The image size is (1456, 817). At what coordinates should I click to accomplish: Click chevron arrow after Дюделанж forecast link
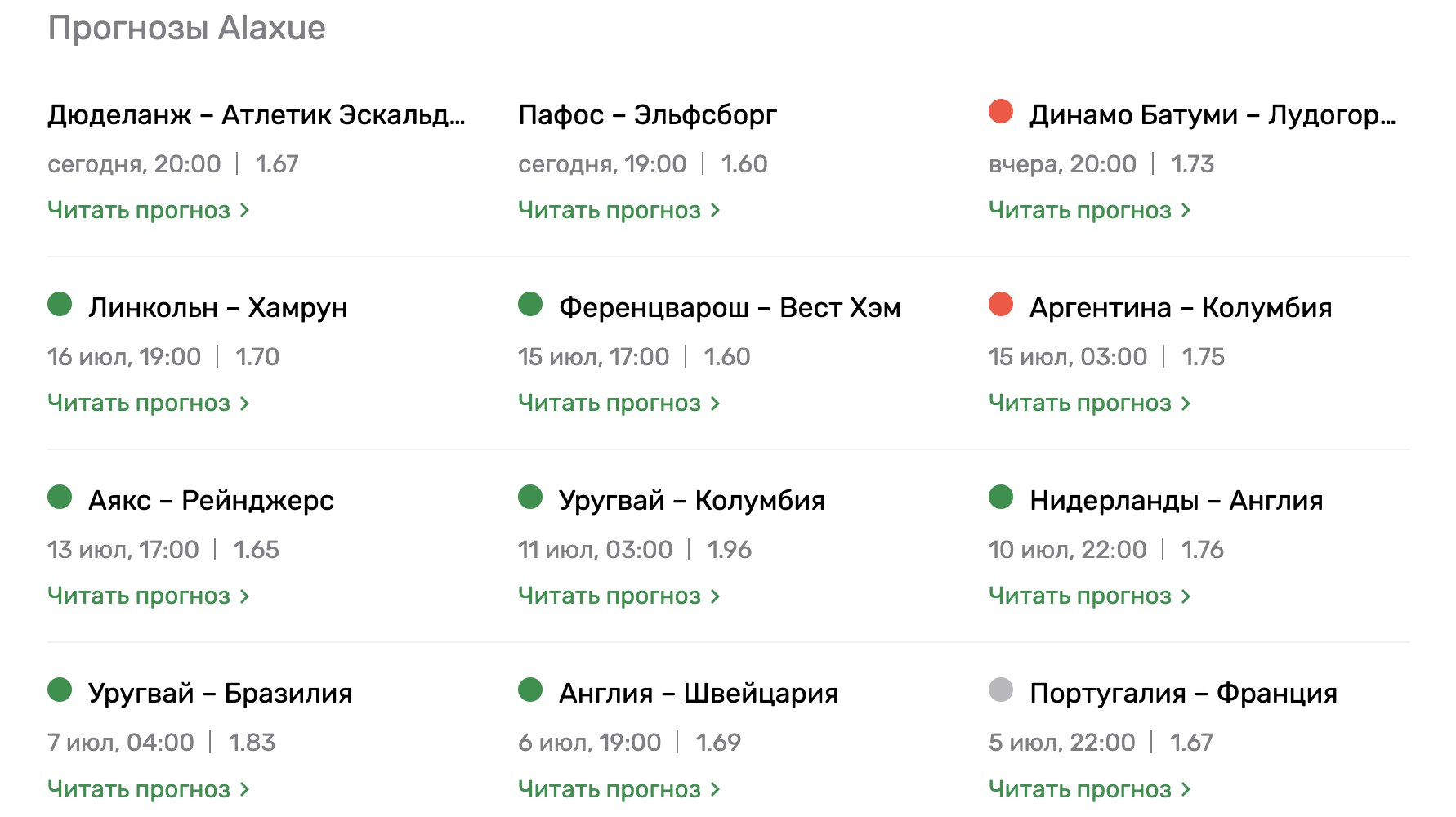tap(244, 211)
